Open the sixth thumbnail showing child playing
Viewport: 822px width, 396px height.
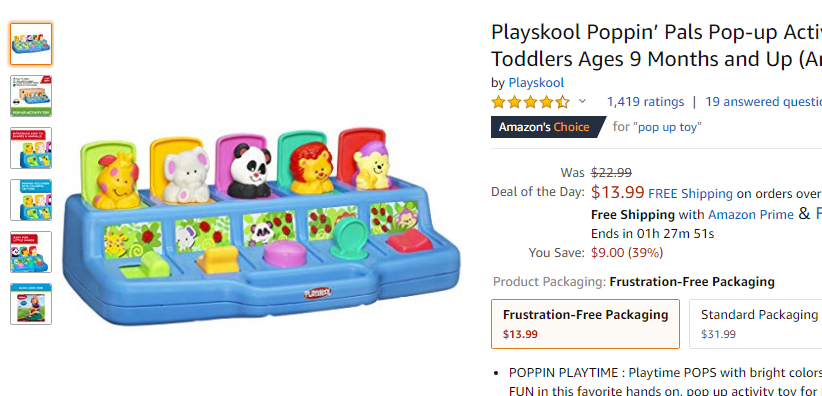(31, 304)
